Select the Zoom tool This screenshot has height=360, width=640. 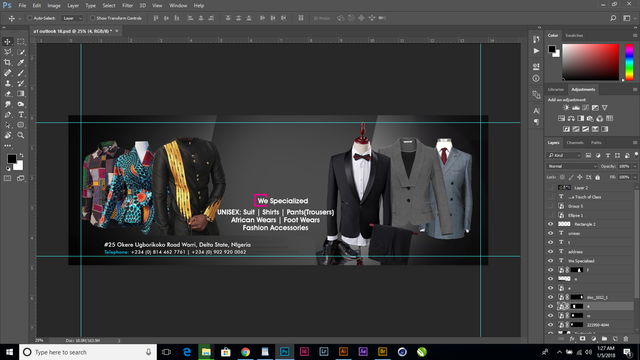coord(21,136)
